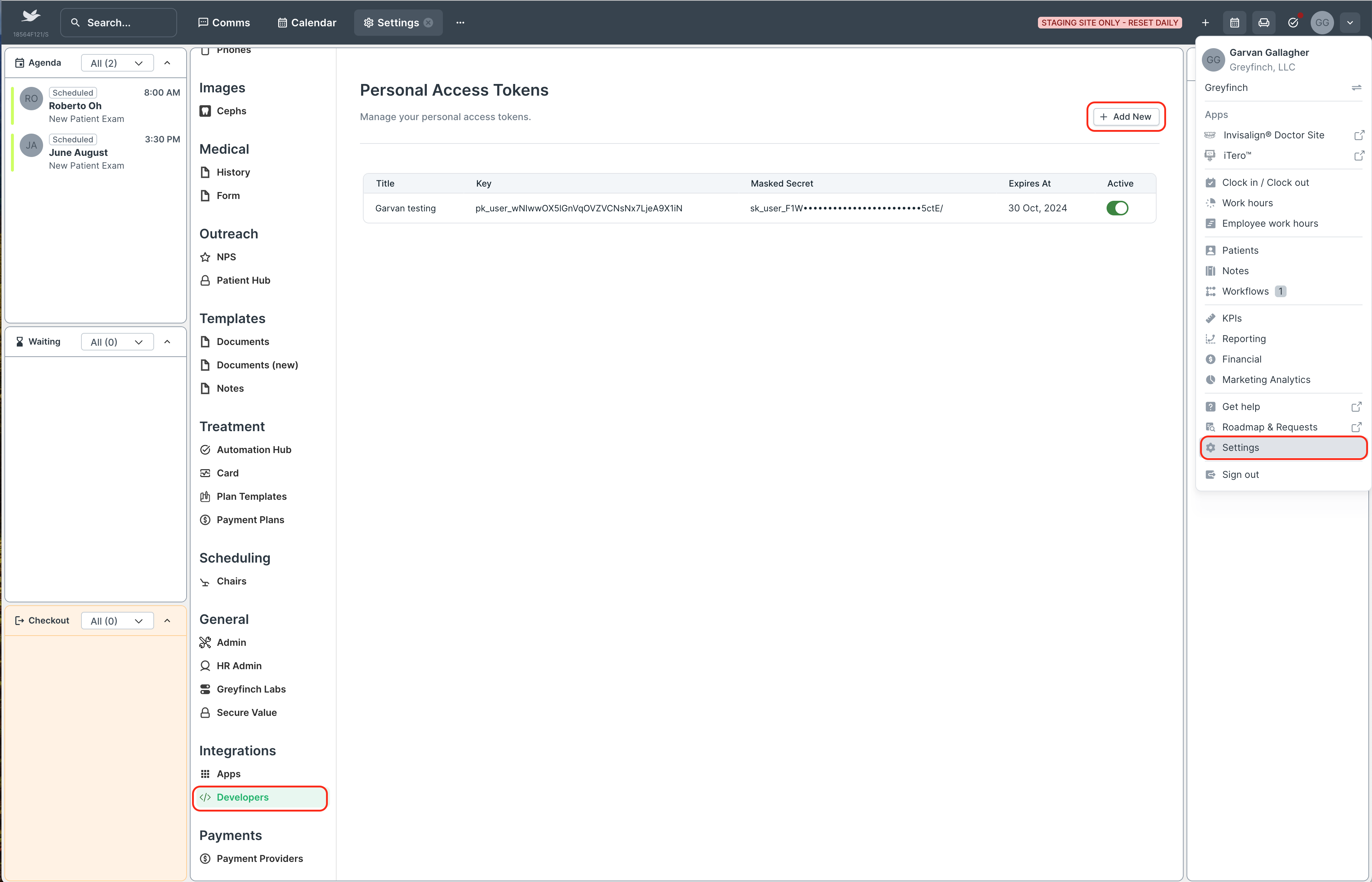Click the JA avatar for June August
Viewport: 1372px width, 882px height.
(31, 145)
